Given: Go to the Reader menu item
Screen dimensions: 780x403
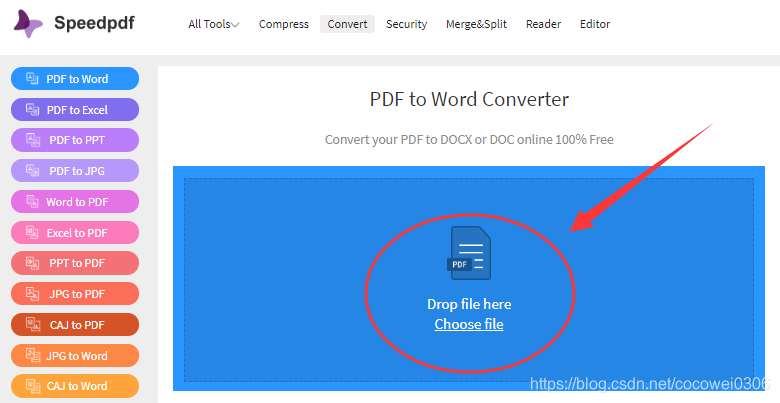Looking at the screenshot, I should click(x=543, y=24).
